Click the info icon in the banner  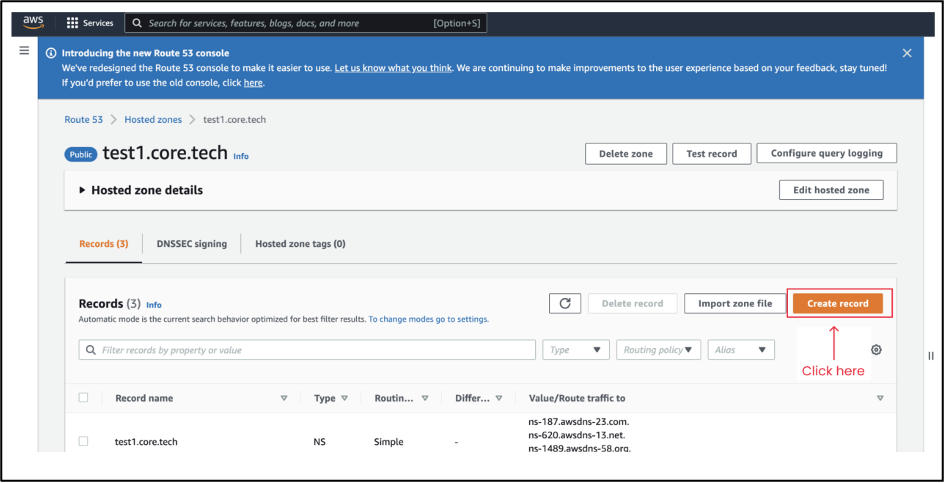pyautogui.click(x=52, y=53)
